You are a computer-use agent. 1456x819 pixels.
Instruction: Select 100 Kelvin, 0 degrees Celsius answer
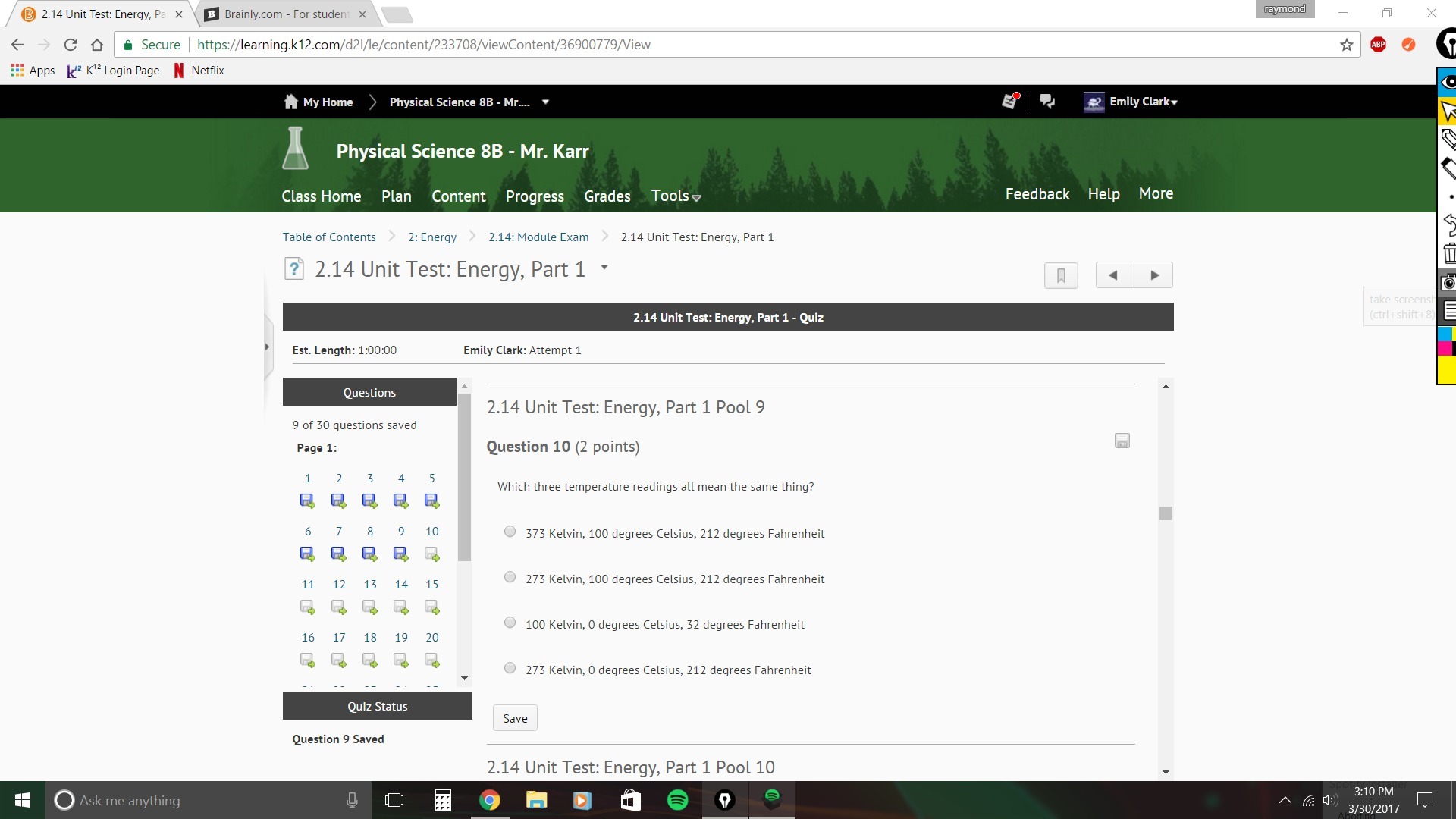tap(510, 623)
